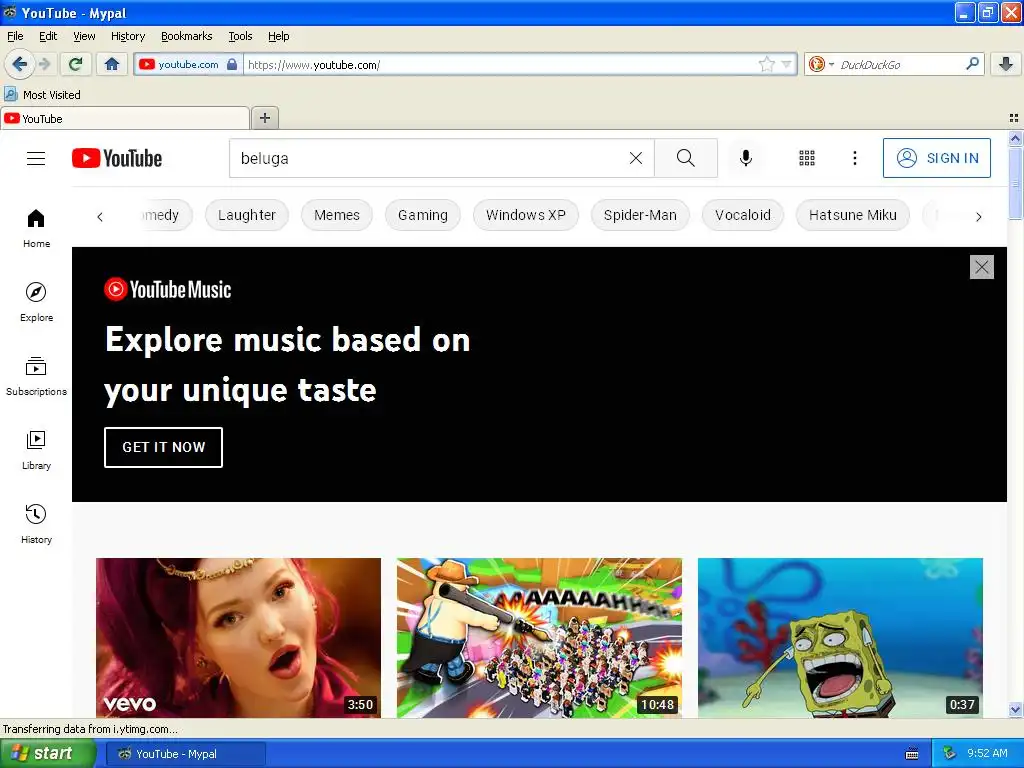Click the site padlock security icon
Image resolution: width=1024 pixels, height=768 pixels.
(232, 64)
